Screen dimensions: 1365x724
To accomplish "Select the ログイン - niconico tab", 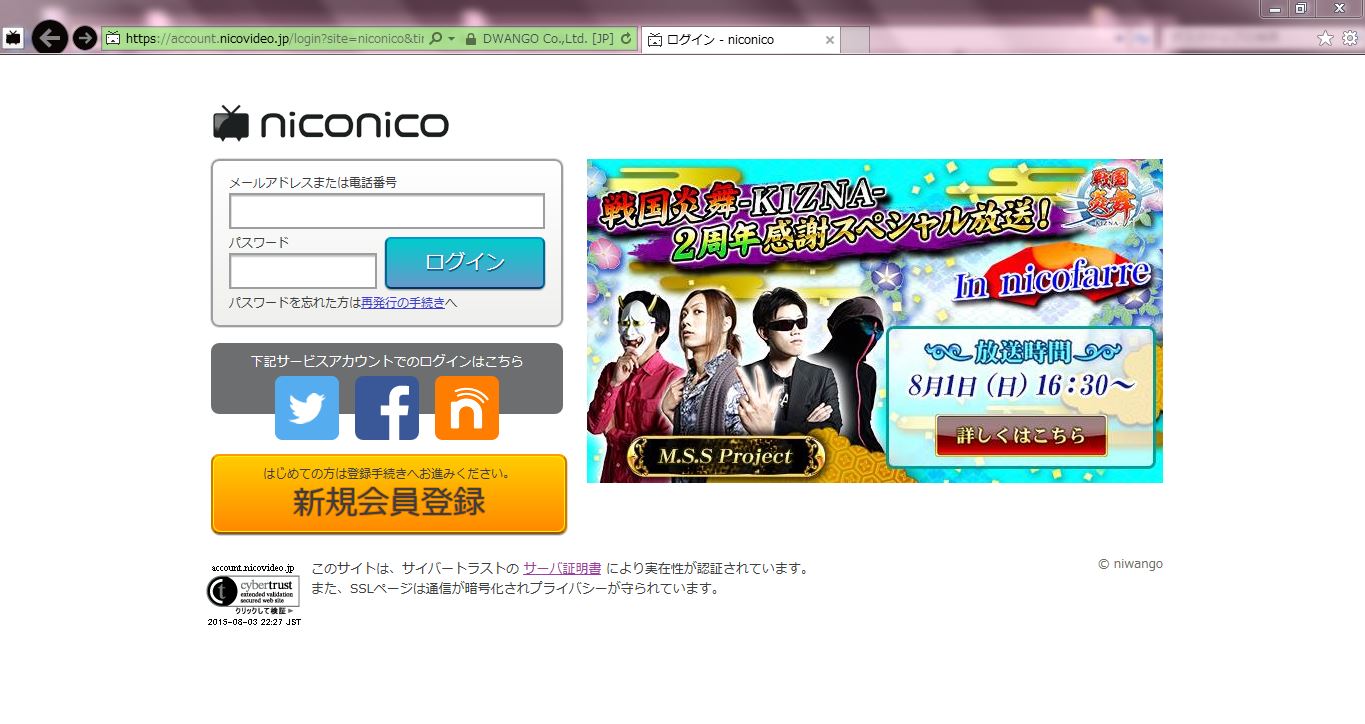I will [741, 40].
